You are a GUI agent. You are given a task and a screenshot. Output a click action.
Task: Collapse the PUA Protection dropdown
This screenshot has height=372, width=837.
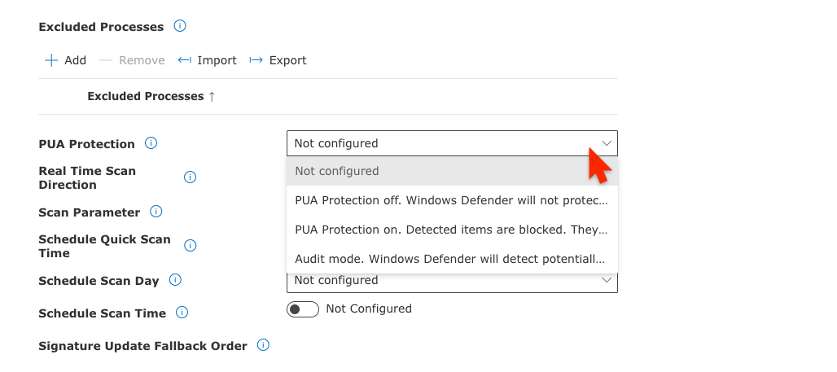point(452,143)
